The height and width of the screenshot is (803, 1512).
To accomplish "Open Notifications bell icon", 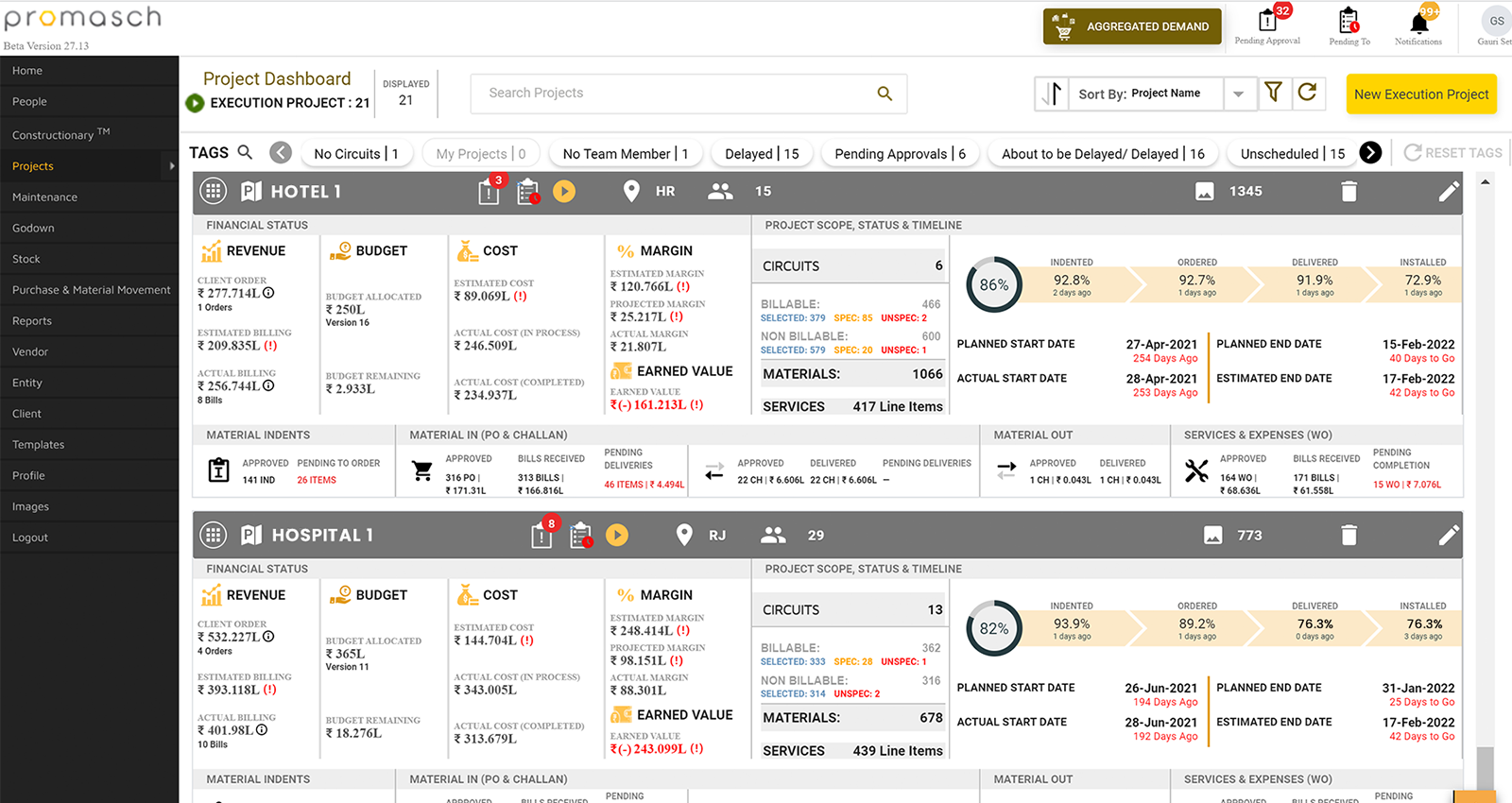I will click(x=1418, y=23).
